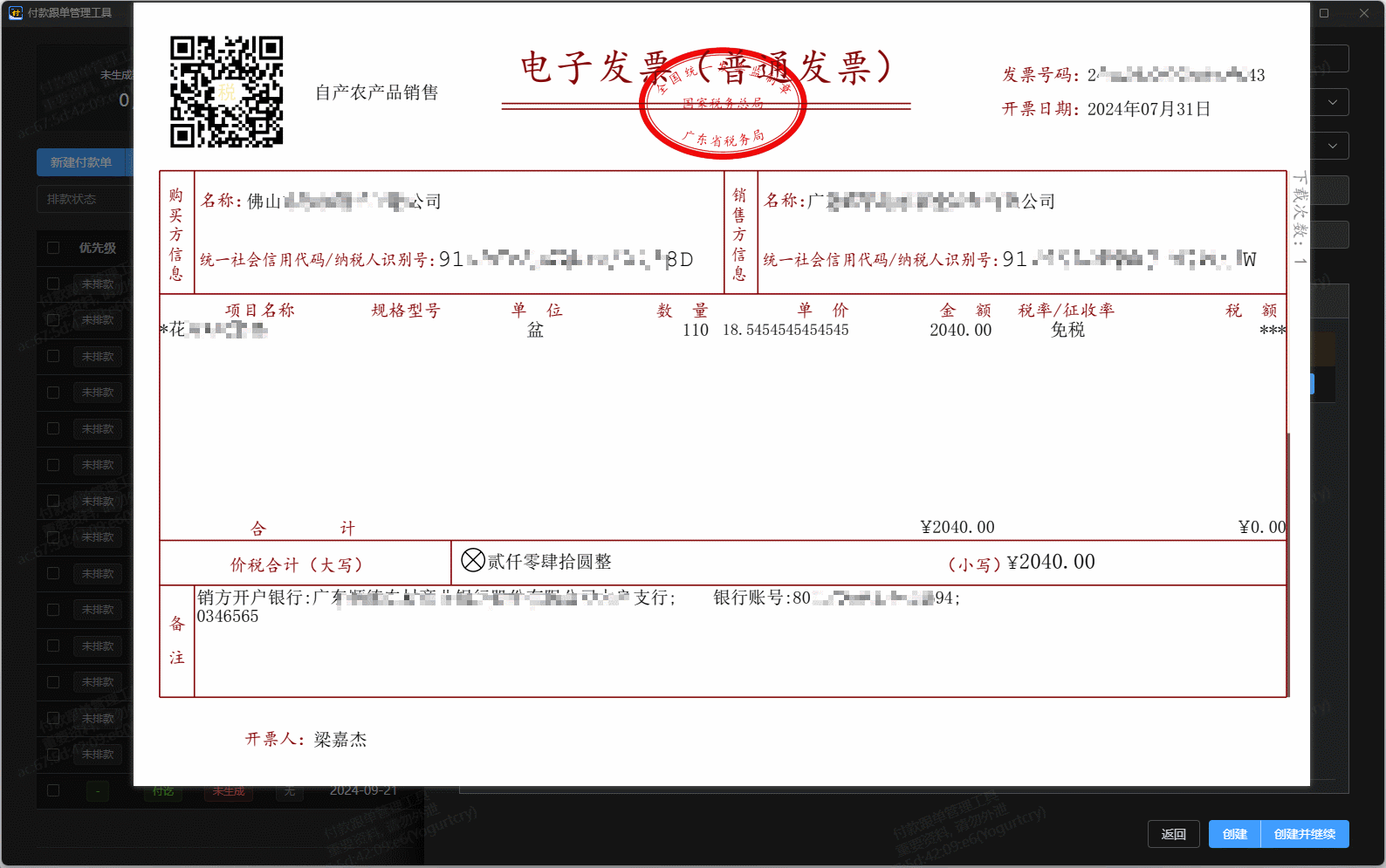
Task: Click the blue 创建 button
Action: point(1234,834)
